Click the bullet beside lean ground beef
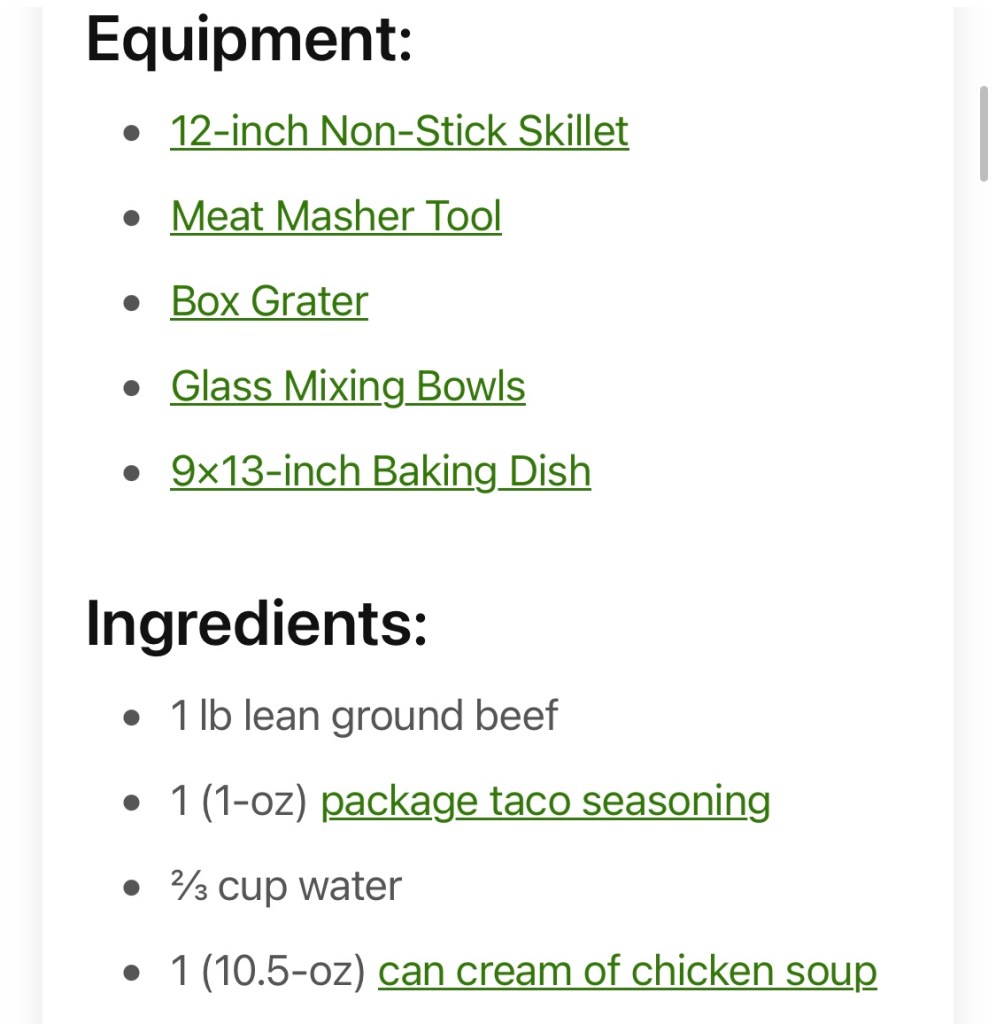This screenshot has height=1024, width=996. pyautogui.click(x=131, y=718)
